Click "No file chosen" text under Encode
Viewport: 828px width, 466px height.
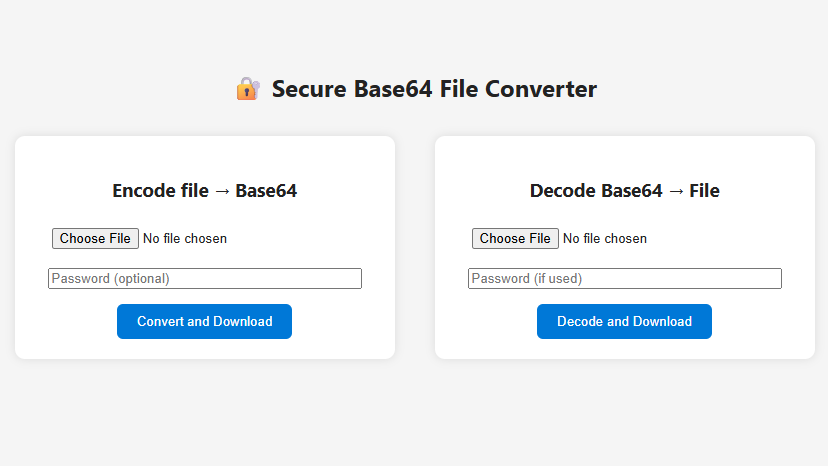click(185, 239)
